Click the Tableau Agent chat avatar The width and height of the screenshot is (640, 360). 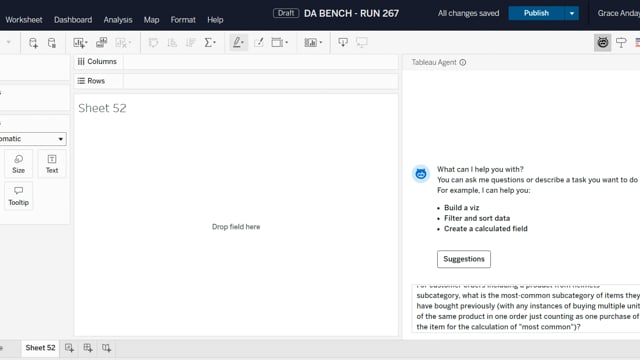[x=421, y=174]
